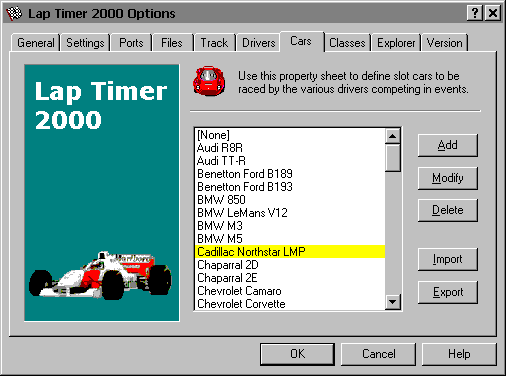Open the Classes tab

pos(347,43)
